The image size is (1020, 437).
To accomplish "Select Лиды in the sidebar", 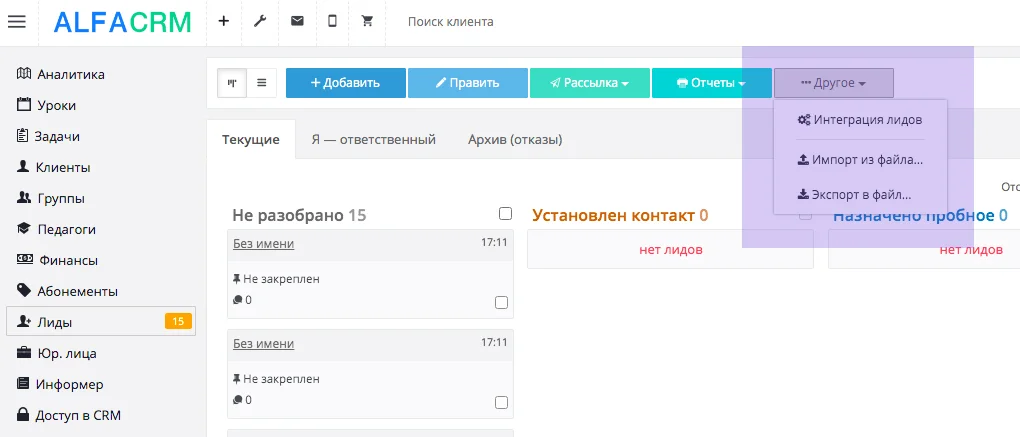I will pyautogui.click(x=101, y=321).
